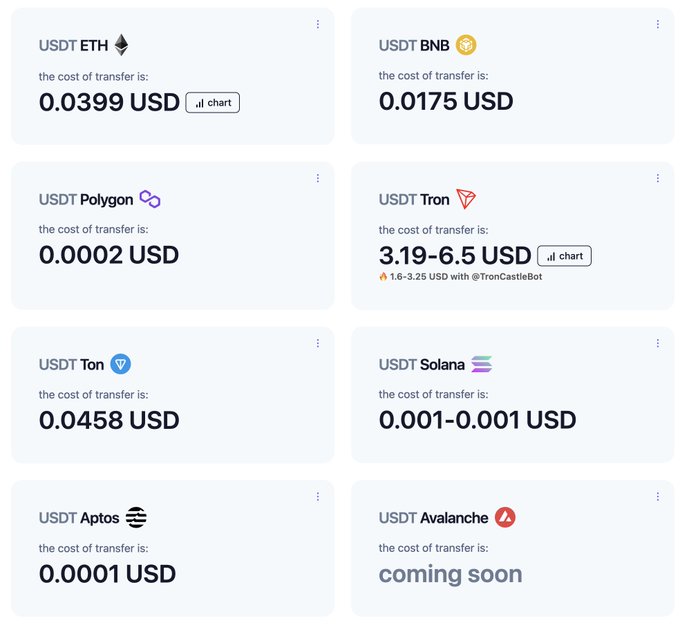Open the USDT Tron card three-dot menu

coord(657,178)
